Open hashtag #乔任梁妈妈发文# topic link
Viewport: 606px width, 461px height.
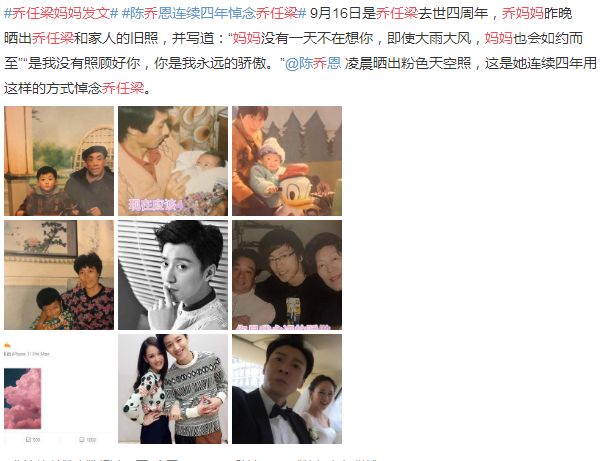[61, 14]
